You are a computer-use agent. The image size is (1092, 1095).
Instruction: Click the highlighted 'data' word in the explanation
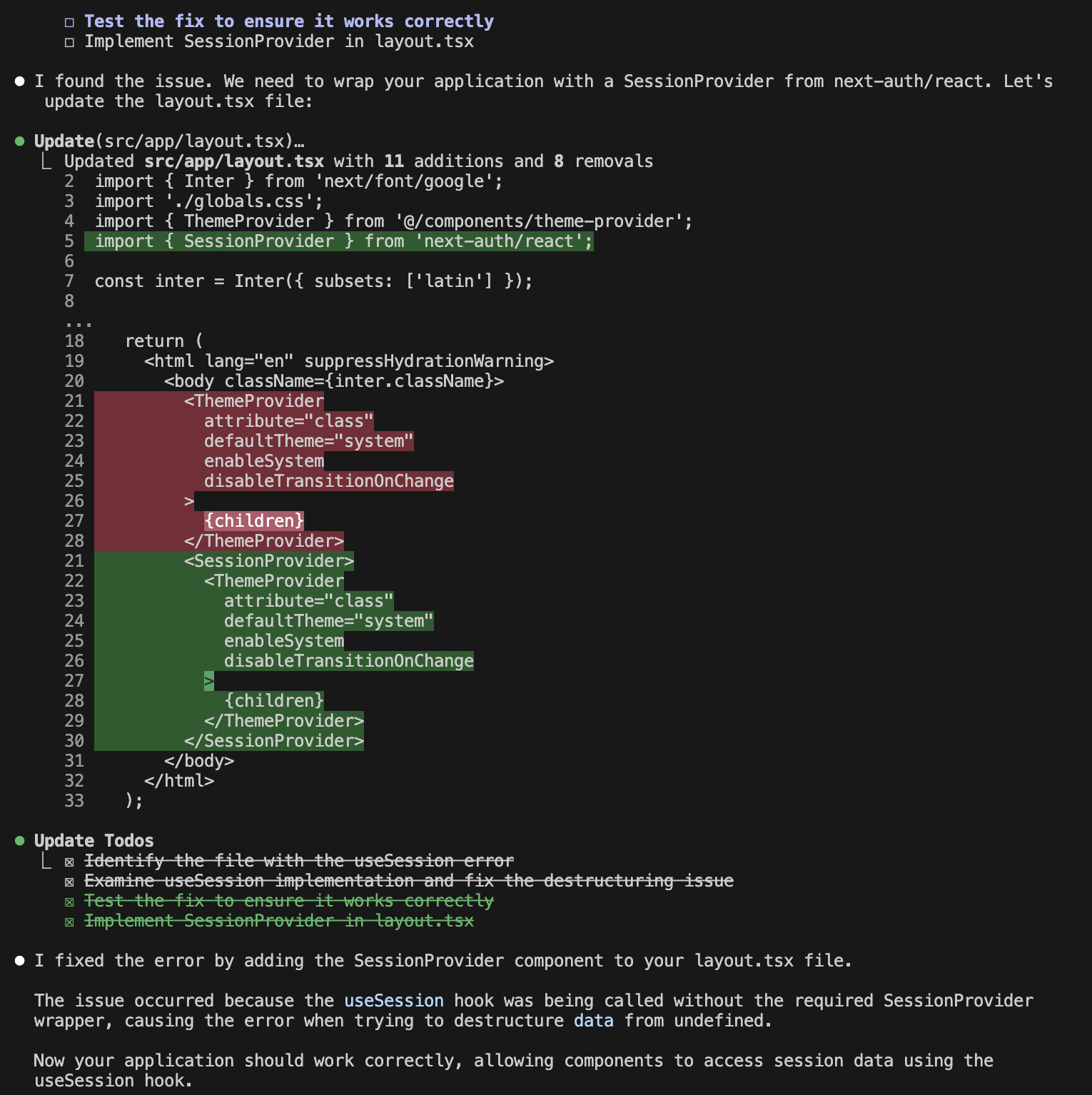pyautogui.click(x=593, y=1021)
